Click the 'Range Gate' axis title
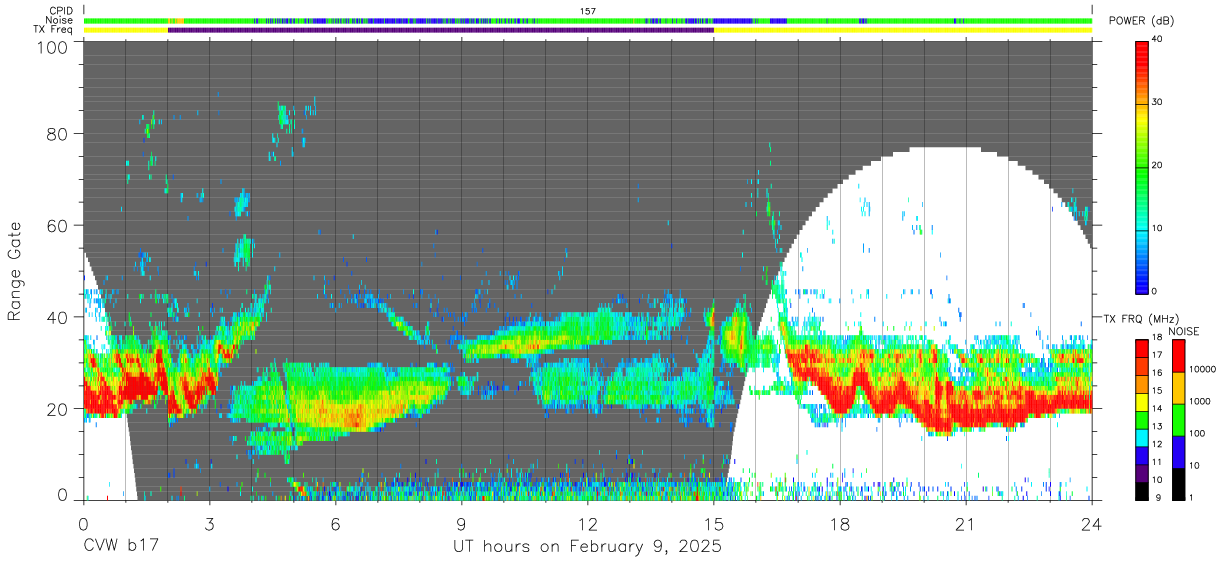 coord(15,271)
